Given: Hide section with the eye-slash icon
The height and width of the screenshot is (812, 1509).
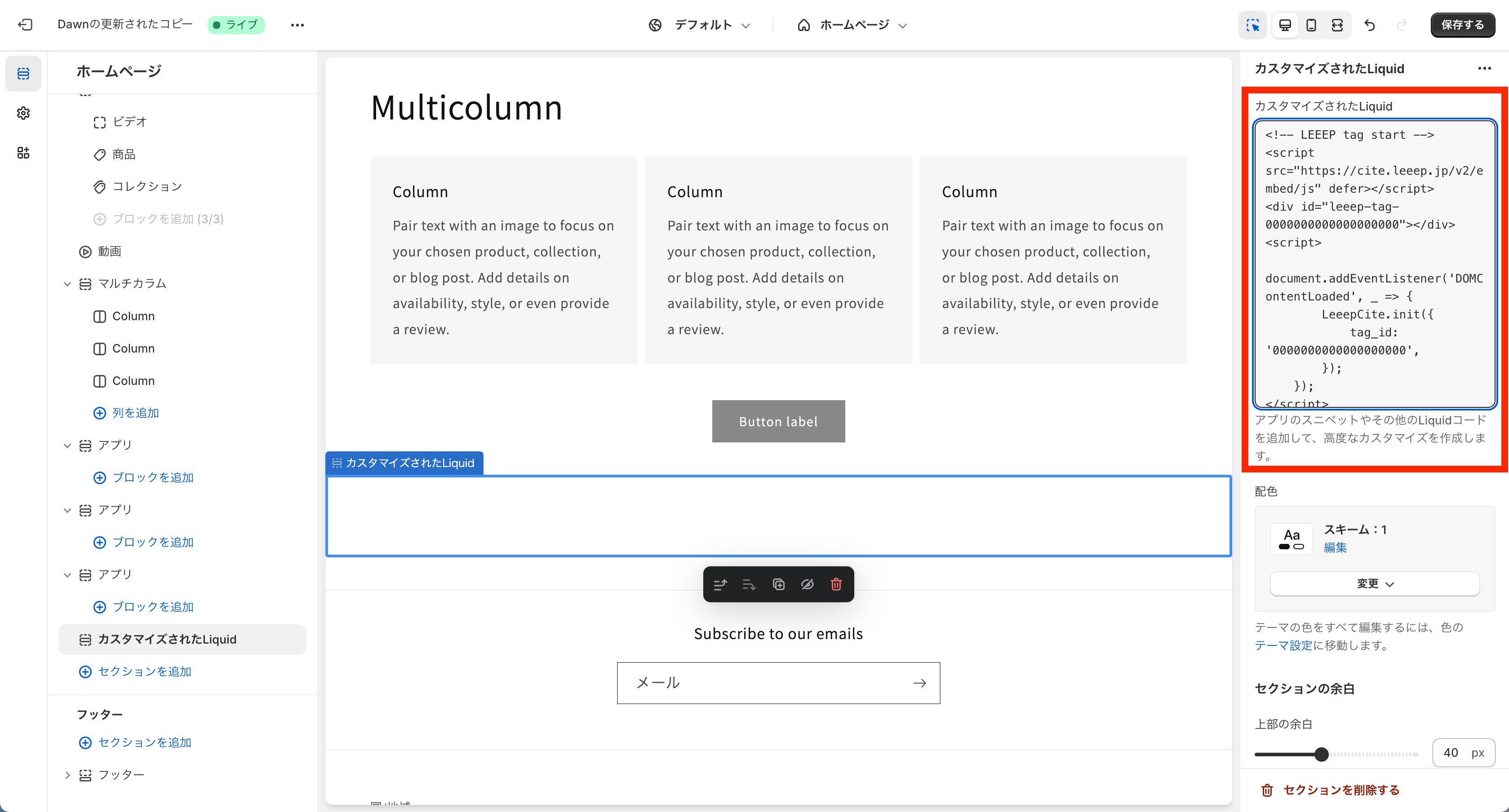Looking at the screenshot, I should point(807,584).
